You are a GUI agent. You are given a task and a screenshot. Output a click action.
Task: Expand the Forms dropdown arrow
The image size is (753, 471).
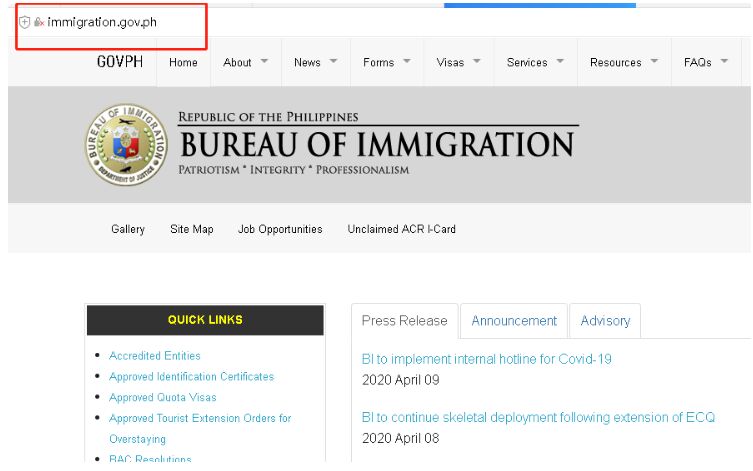coord(407,61)
